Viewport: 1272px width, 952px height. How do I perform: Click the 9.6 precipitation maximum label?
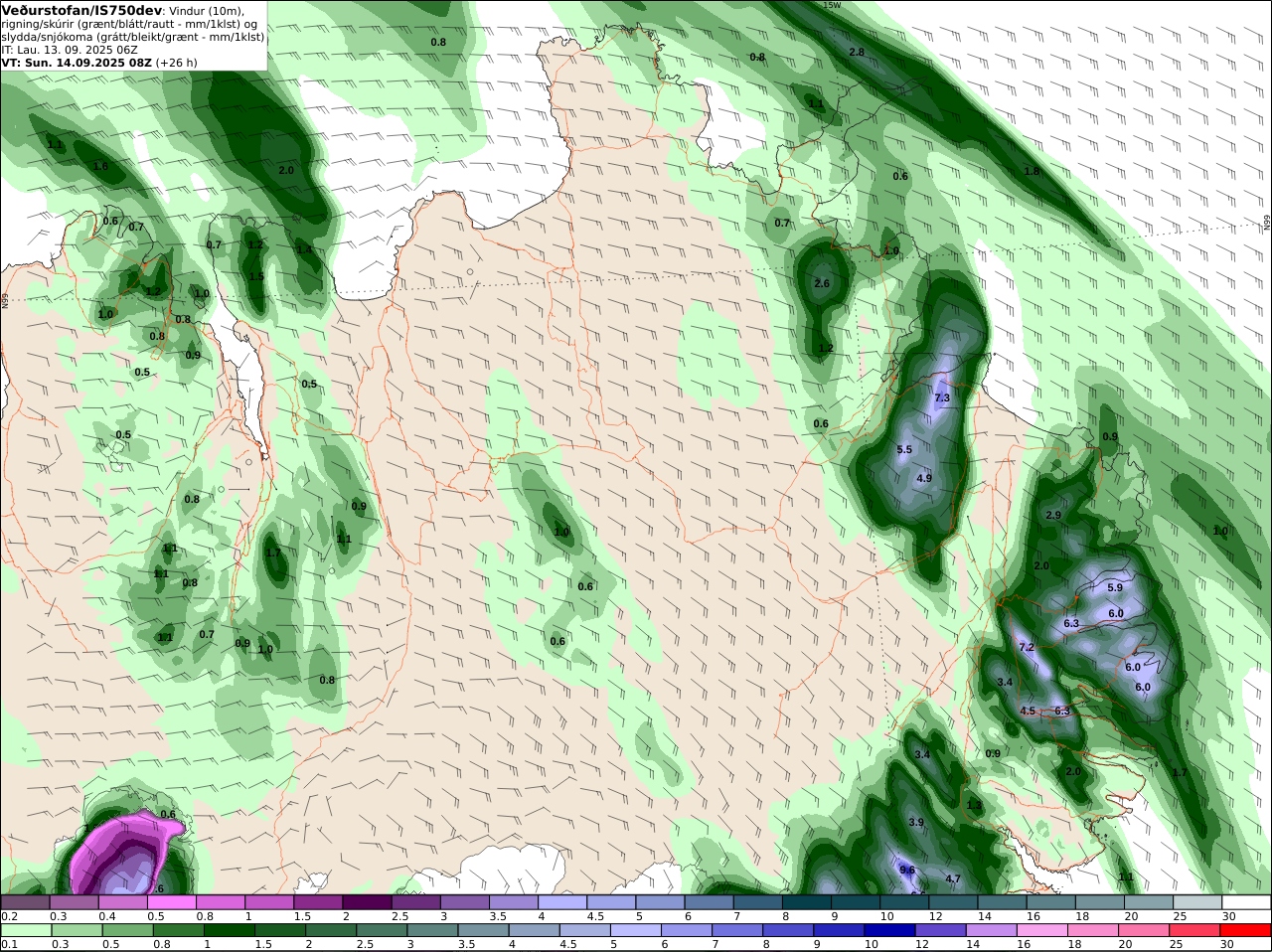pos(907,870)
